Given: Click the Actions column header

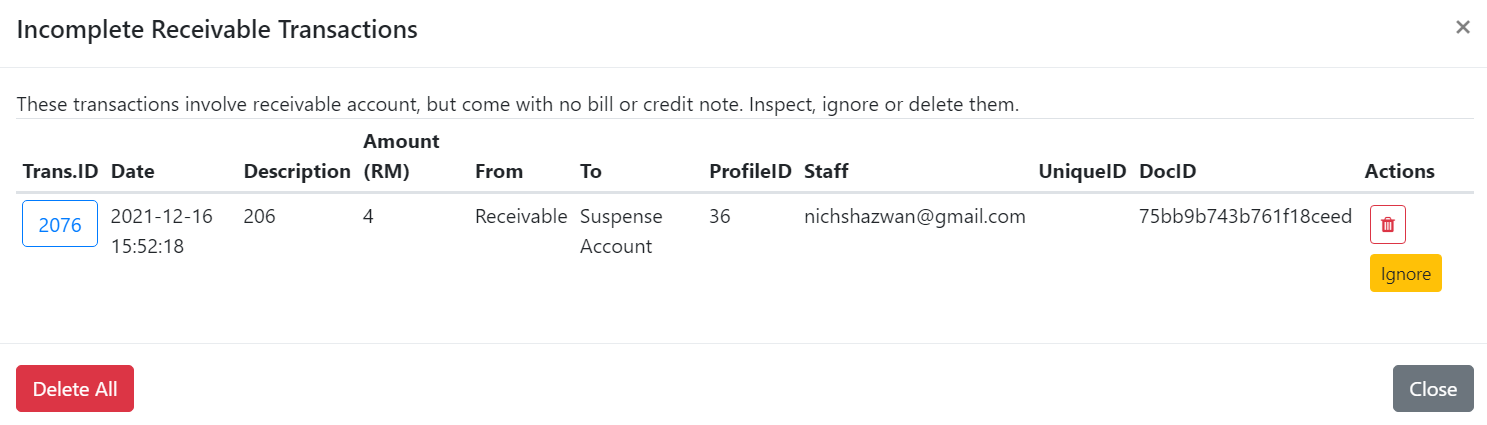Looking at the screenshot, I should tap(1399, 171).
